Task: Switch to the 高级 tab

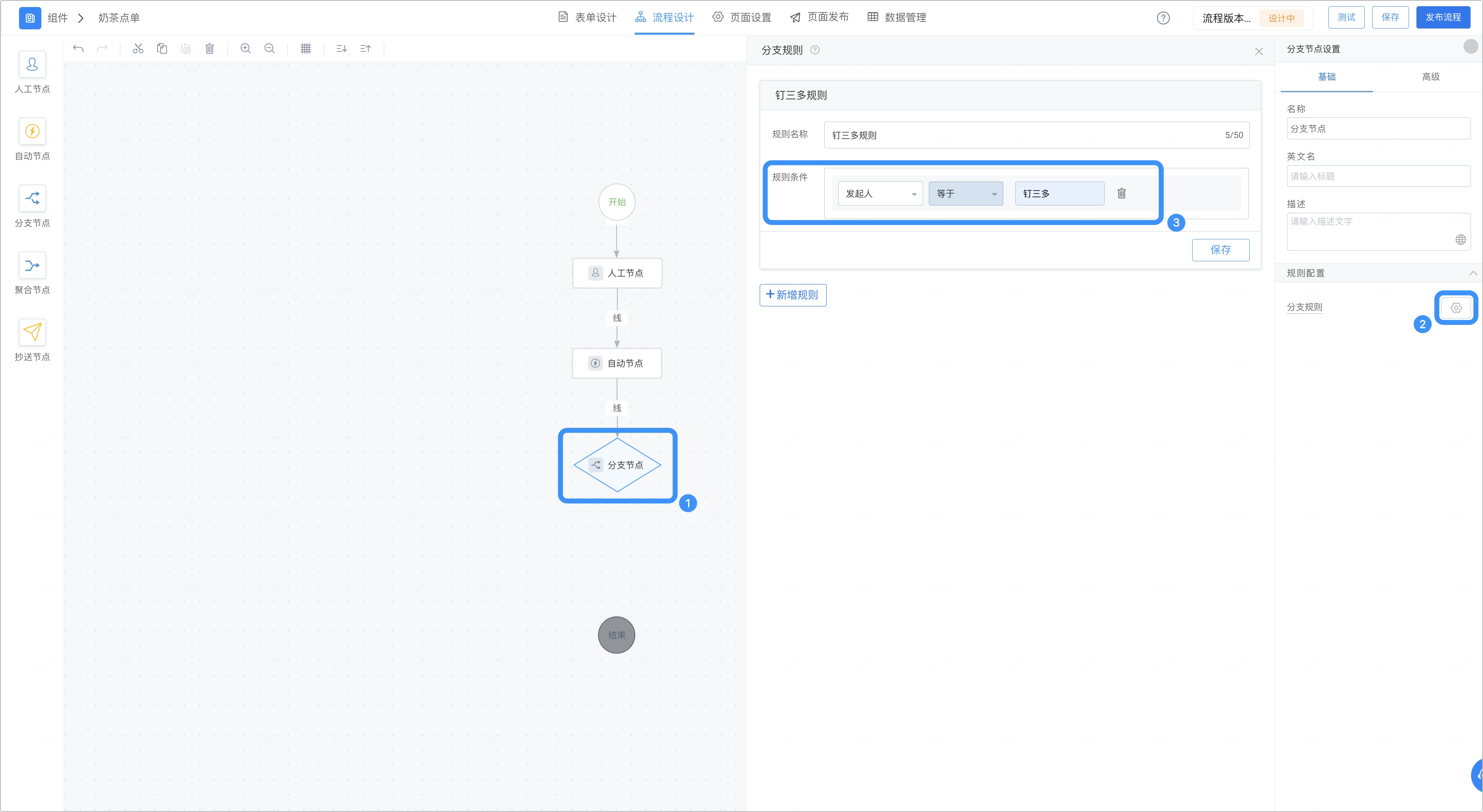Action: coord(1430,76)
